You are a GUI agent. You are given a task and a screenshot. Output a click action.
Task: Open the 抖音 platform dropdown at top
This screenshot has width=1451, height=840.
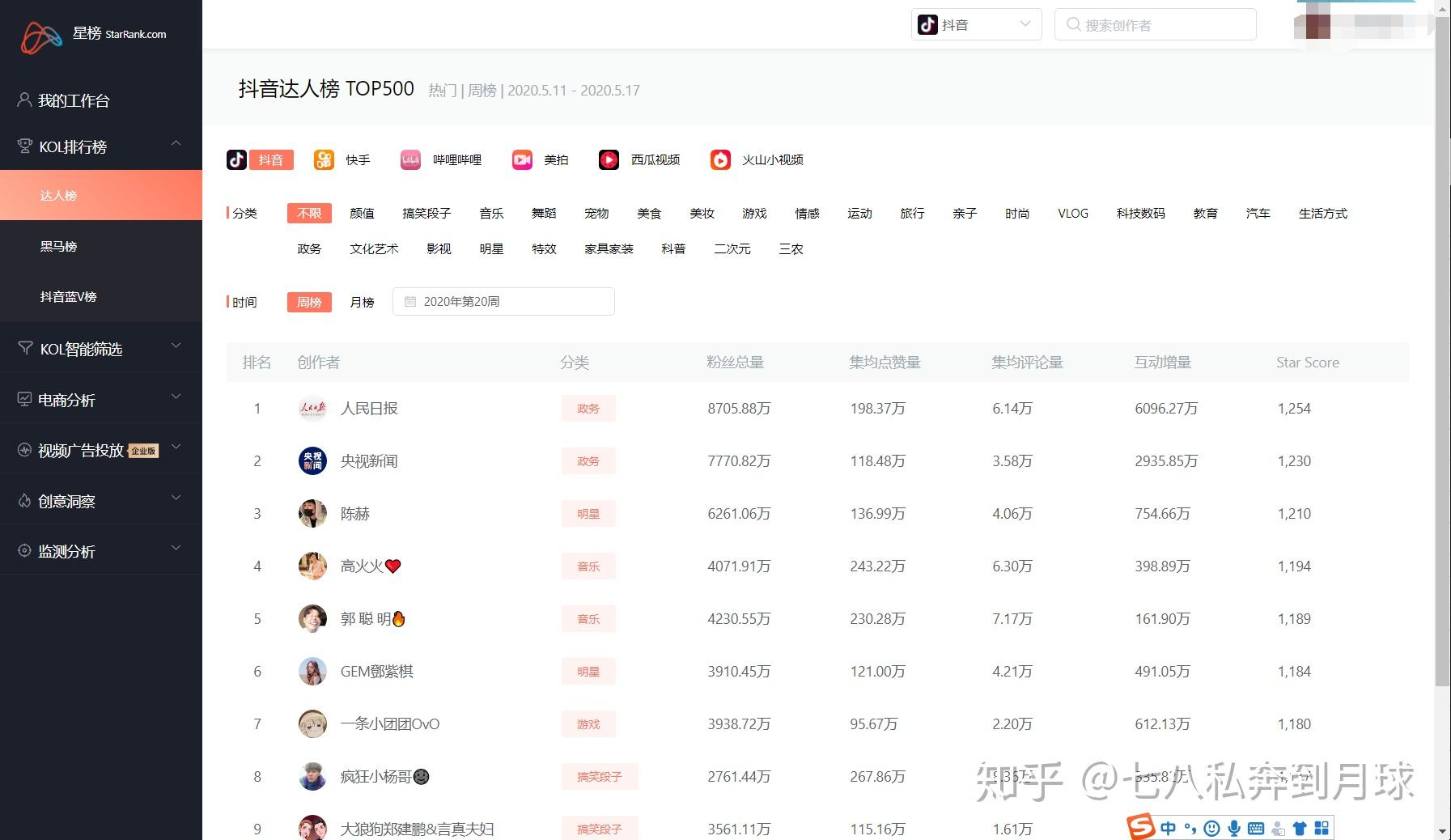tap(976, 25)
